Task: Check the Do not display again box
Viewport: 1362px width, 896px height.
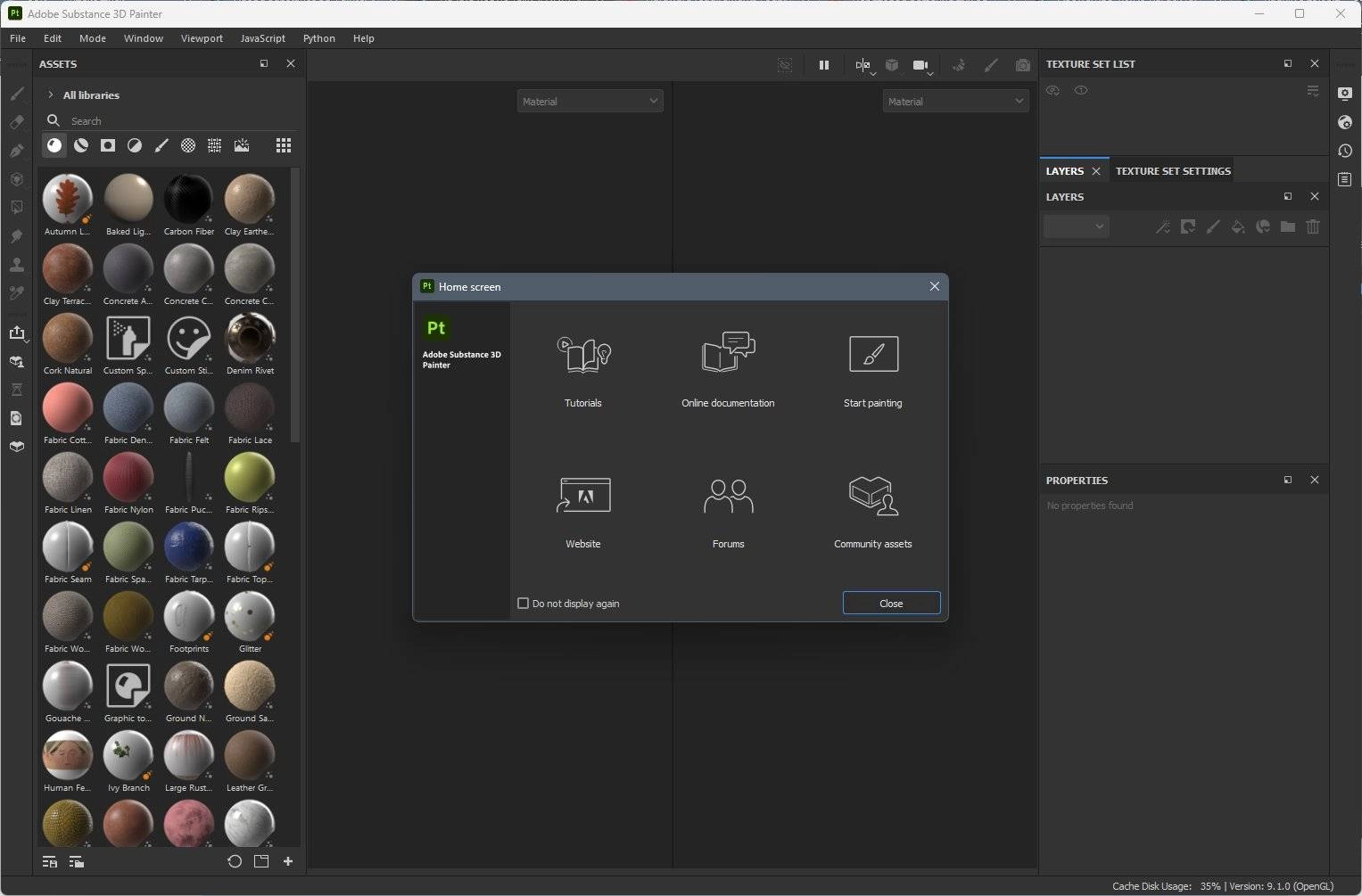Action: click(524, 604)
